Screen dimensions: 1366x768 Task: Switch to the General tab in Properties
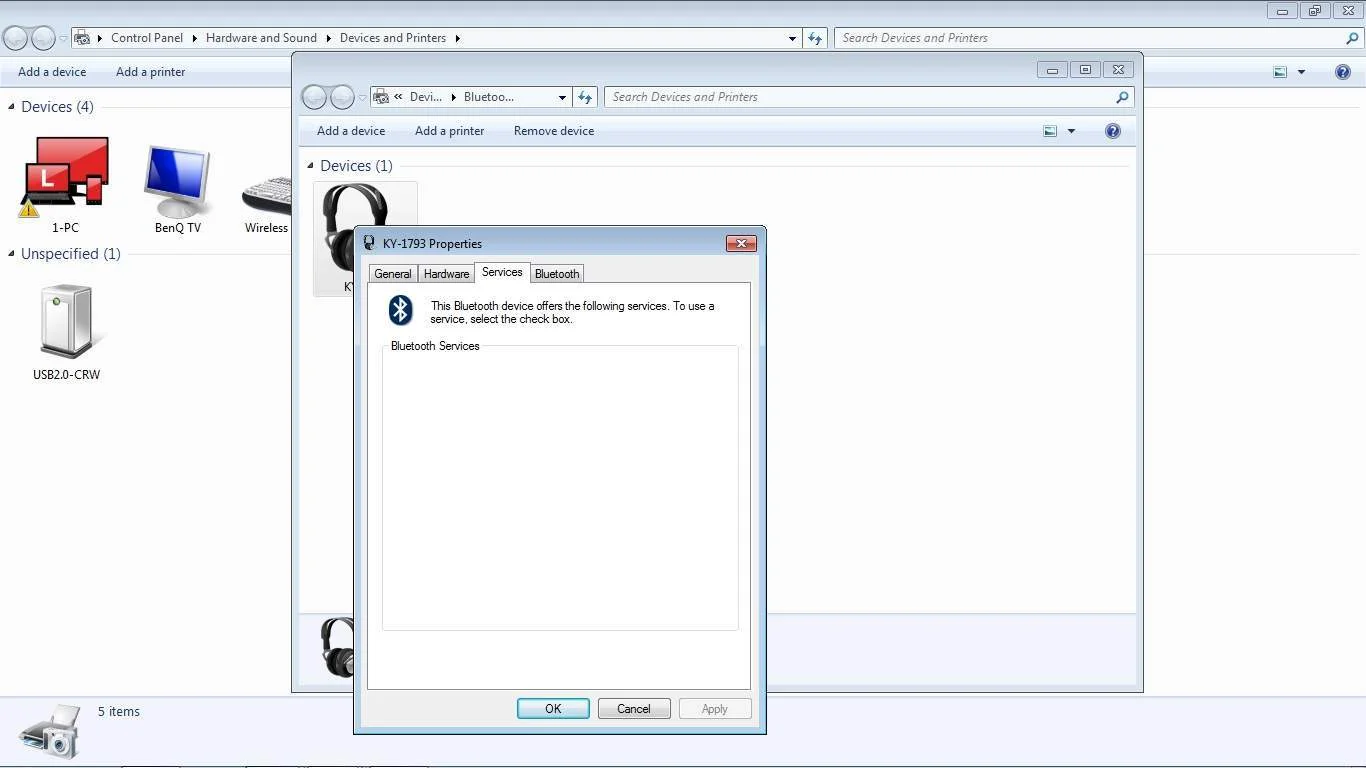(x=392, y=274)
